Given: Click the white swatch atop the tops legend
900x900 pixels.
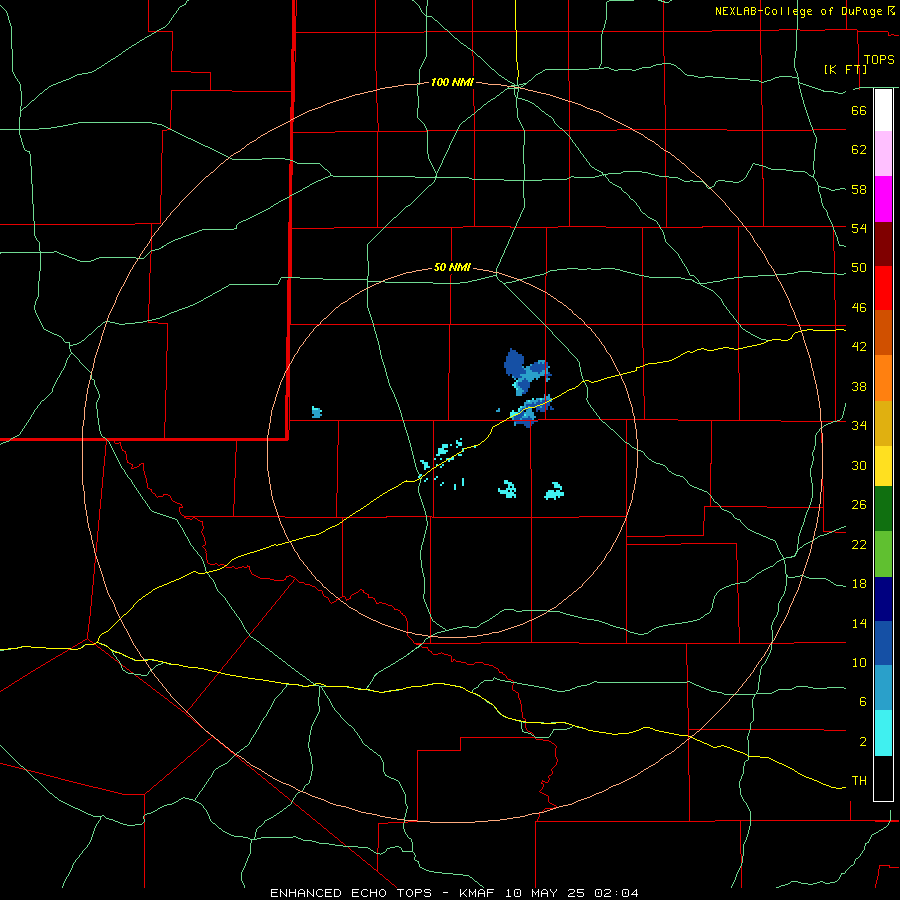Looking at the screenshot, I should click(x=883, y=110).
